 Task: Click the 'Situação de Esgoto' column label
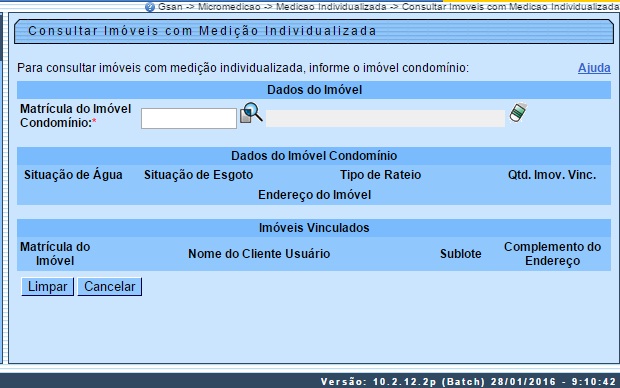[198, 175]
